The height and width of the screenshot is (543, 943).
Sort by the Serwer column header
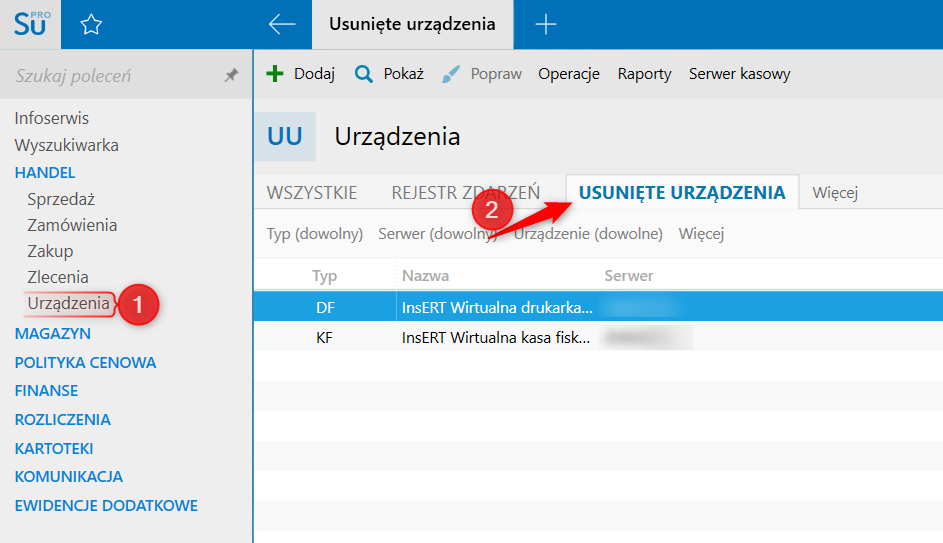(x=628, y=275)
